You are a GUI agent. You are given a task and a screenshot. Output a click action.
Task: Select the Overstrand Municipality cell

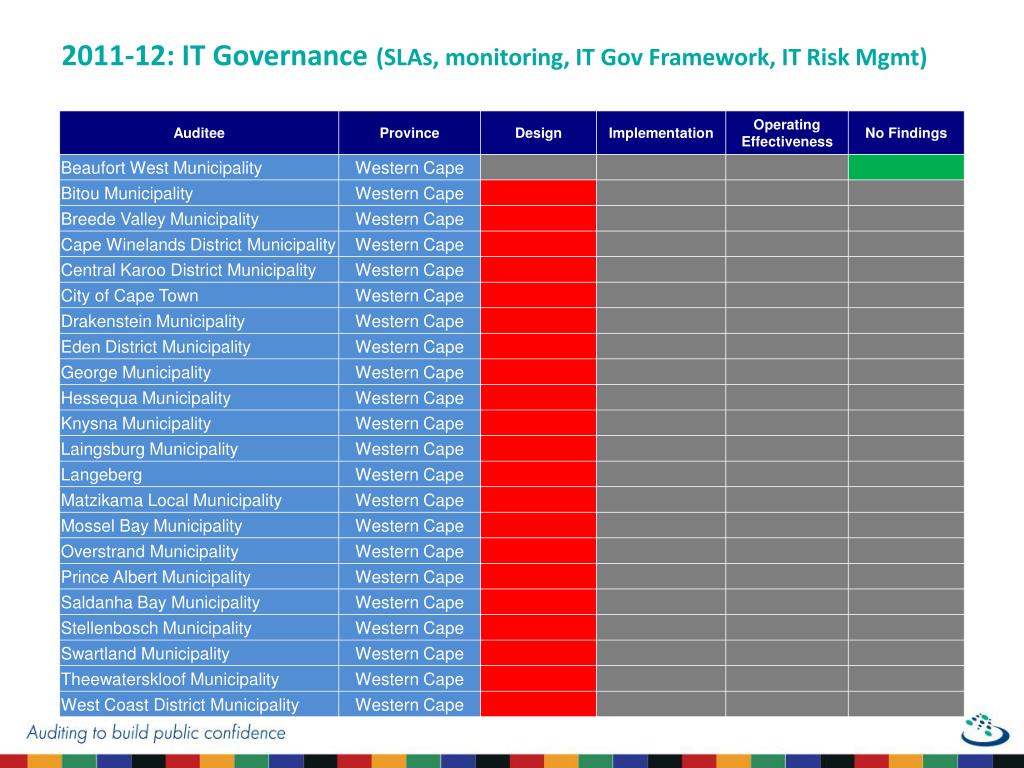click(199, 551)
